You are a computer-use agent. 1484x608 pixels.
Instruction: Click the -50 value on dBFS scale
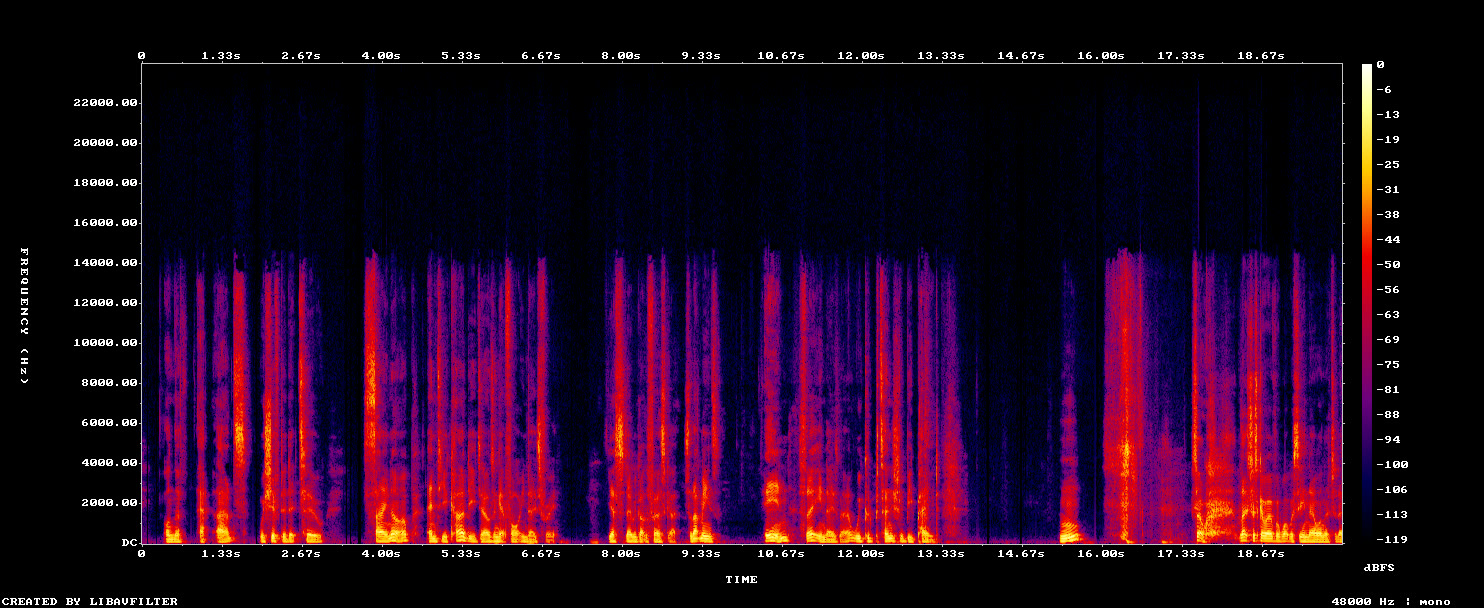[1388, 265]
